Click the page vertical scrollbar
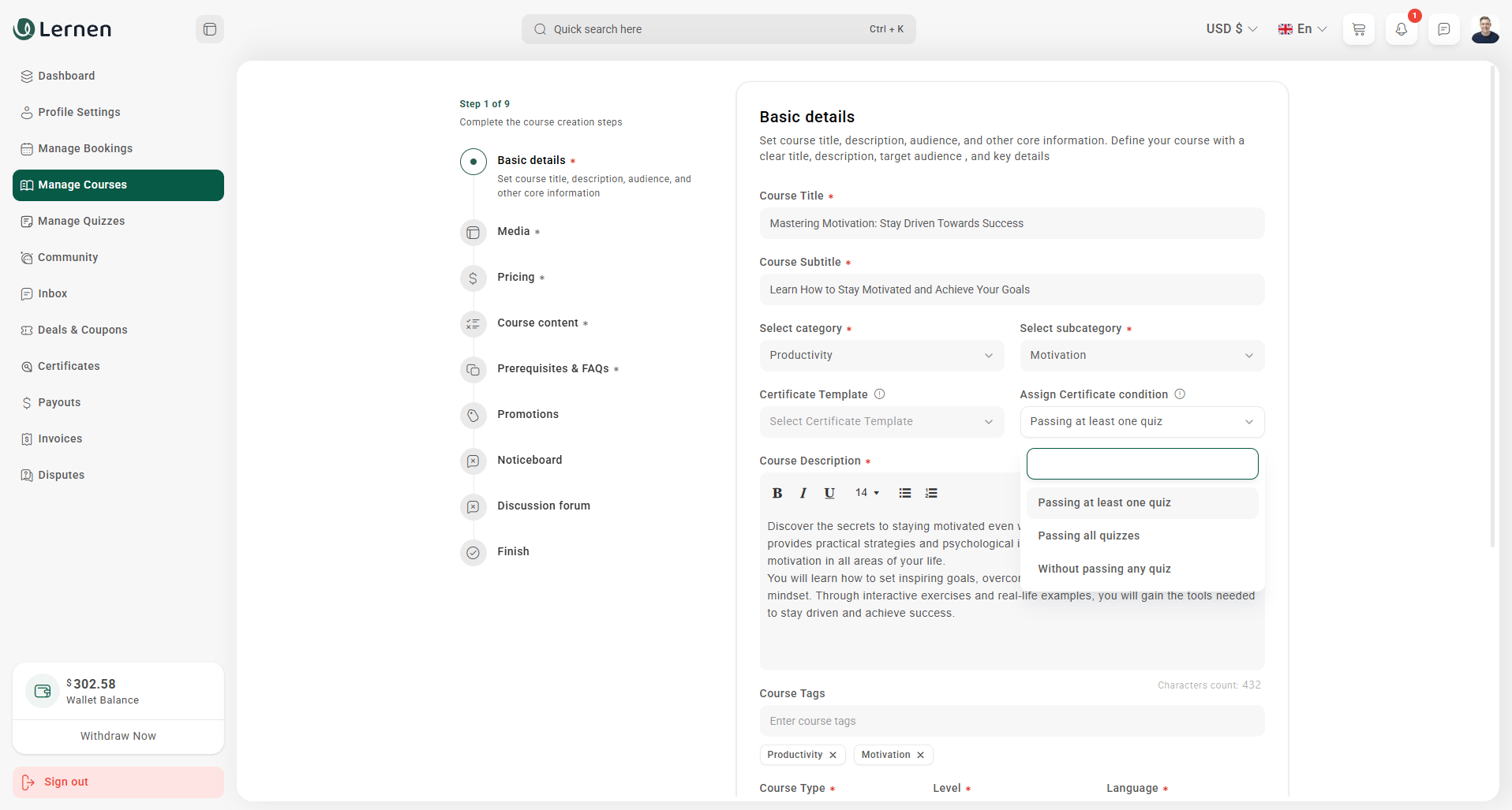This screenshot has width=1512, height=810. (1491, 308)
